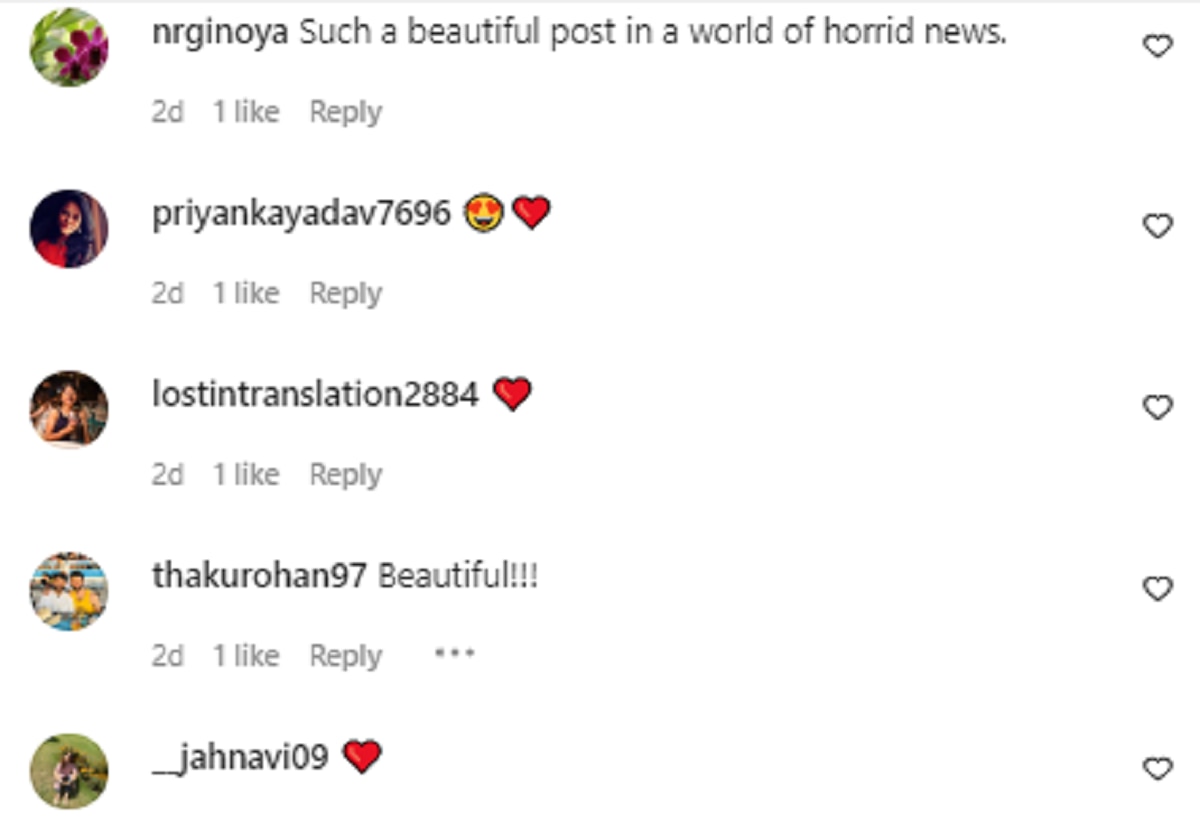Tap the heart next to priyankayadav7696's comment
This screenshot has height=823, width=1200.
coord(1157,227)
